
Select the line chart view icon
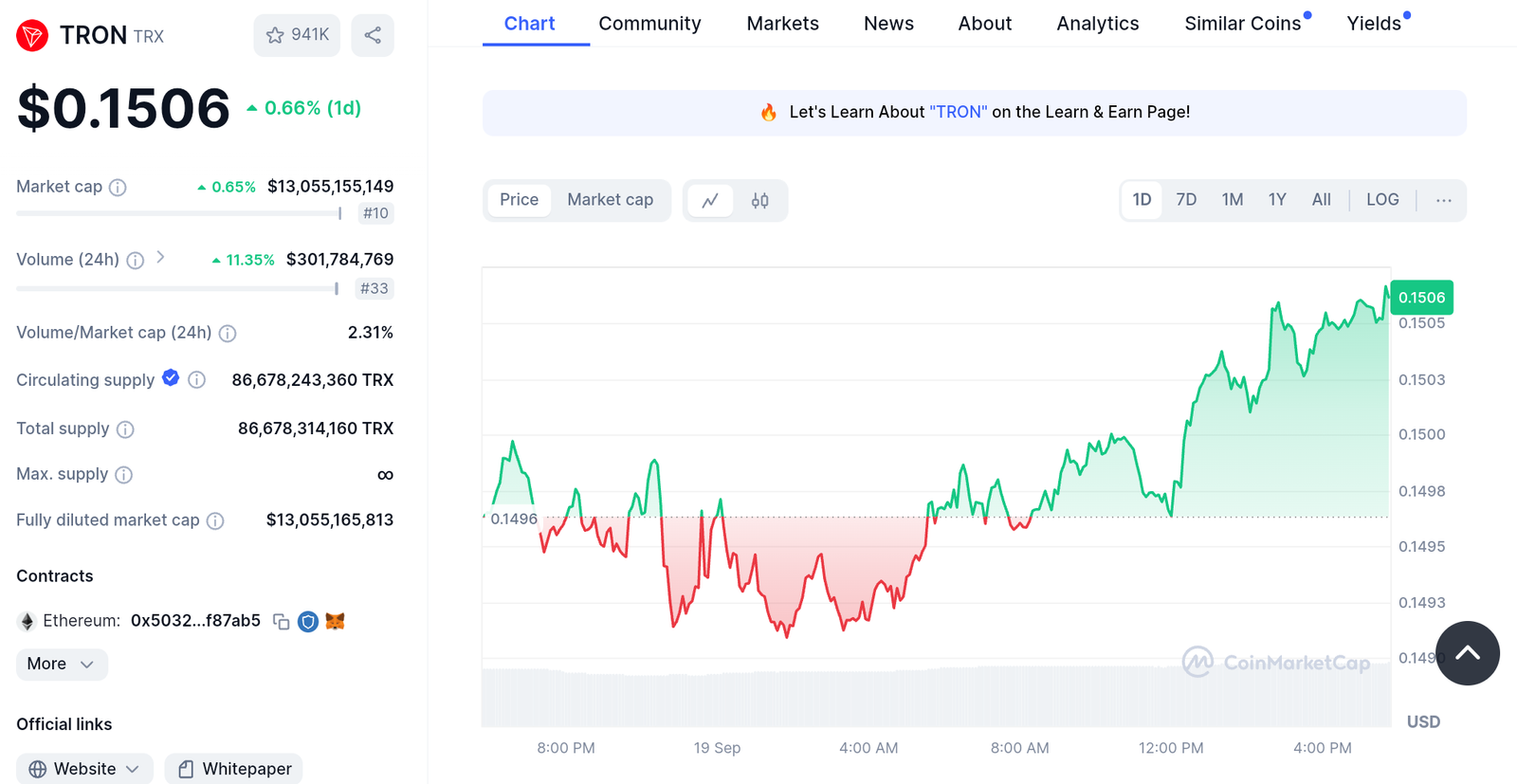click(x=710, y=200)
